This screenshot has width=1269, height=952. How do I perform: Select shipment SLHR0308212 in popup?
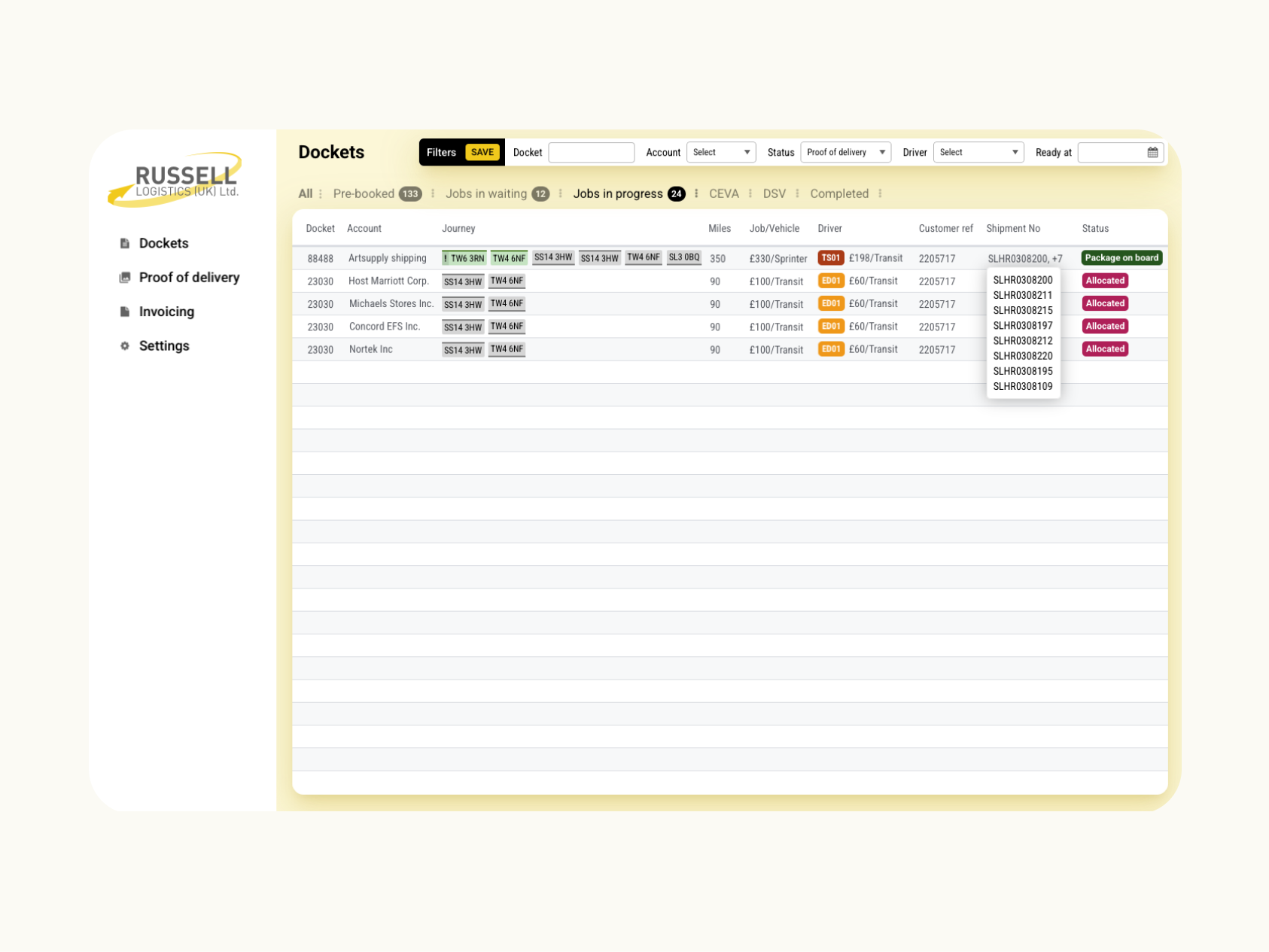coord(1023,341)
